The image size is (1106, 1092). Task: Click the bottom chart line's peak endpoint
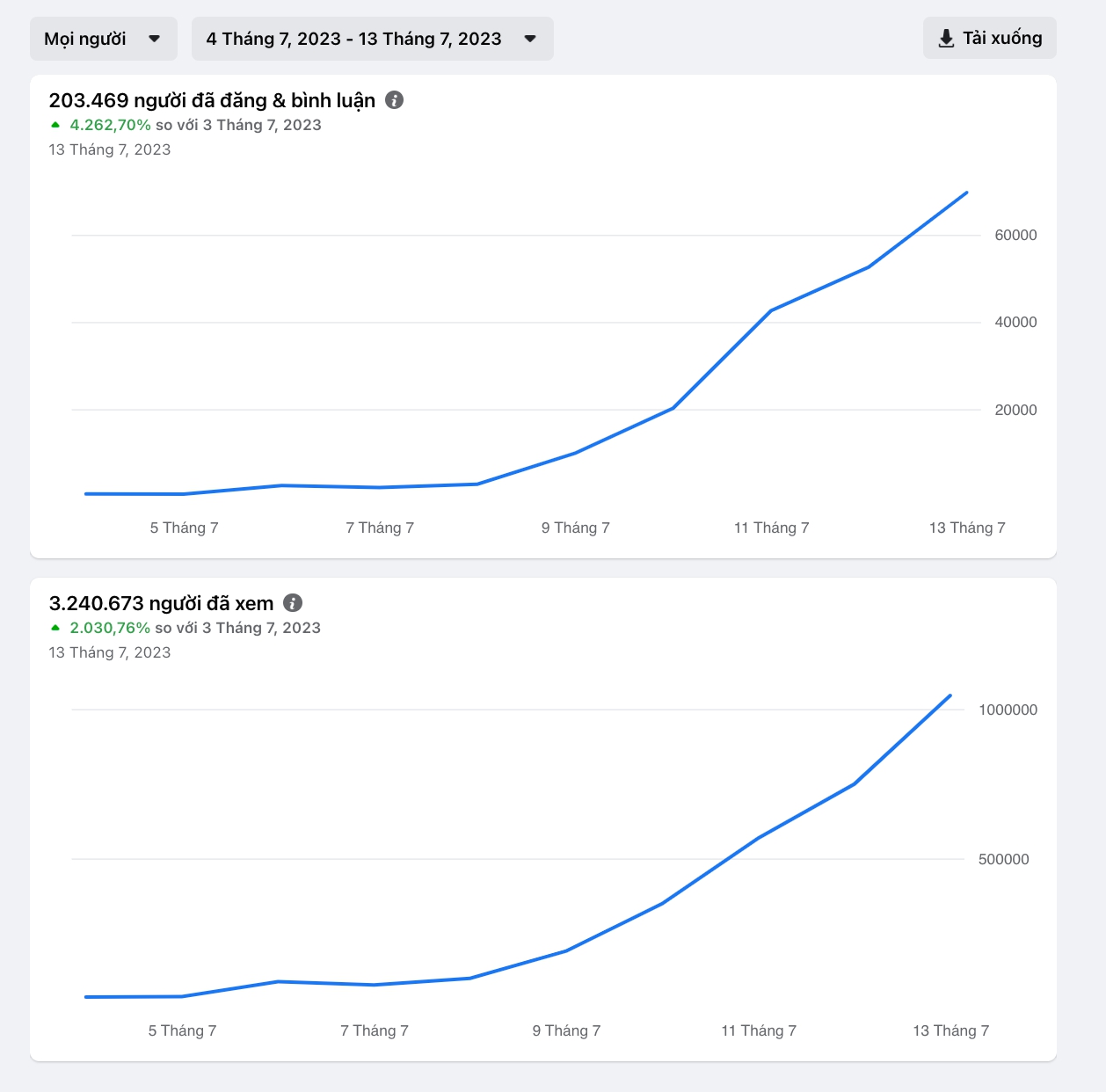coord(950,695)
